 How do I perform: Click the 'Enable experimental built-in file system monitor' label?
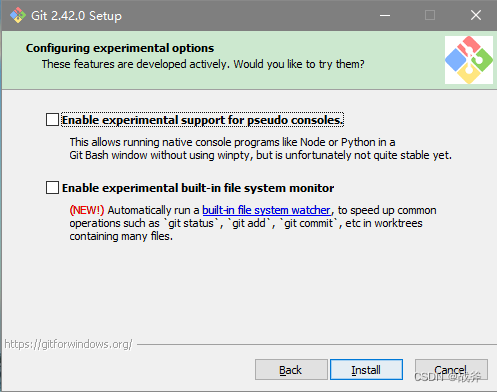(x=198, y=188)
